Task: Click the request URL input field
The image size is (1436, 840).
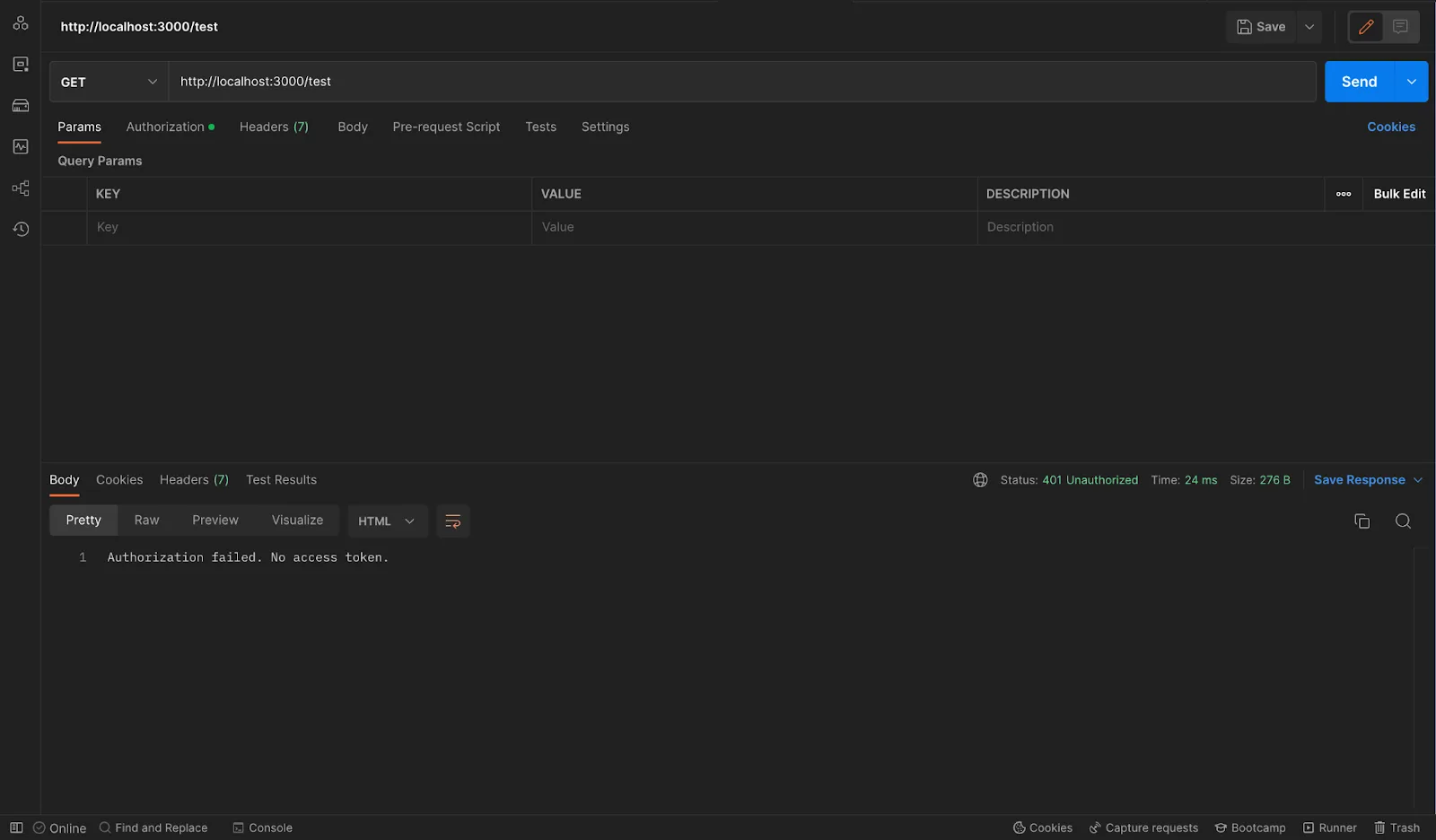Action: (x=742, y=82)
